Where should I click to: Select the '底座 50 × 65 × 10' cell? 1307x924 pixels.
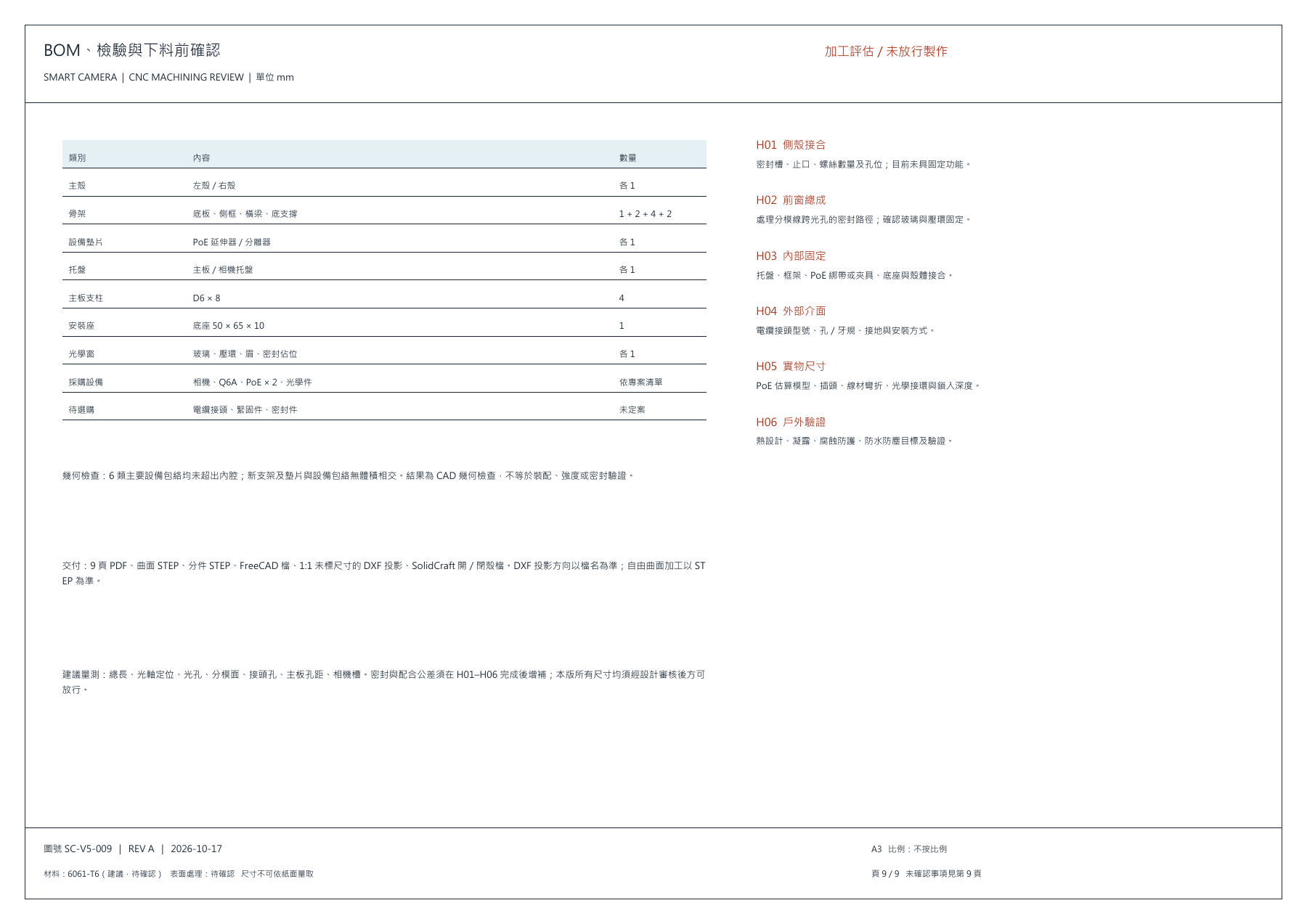coord(229,325)
